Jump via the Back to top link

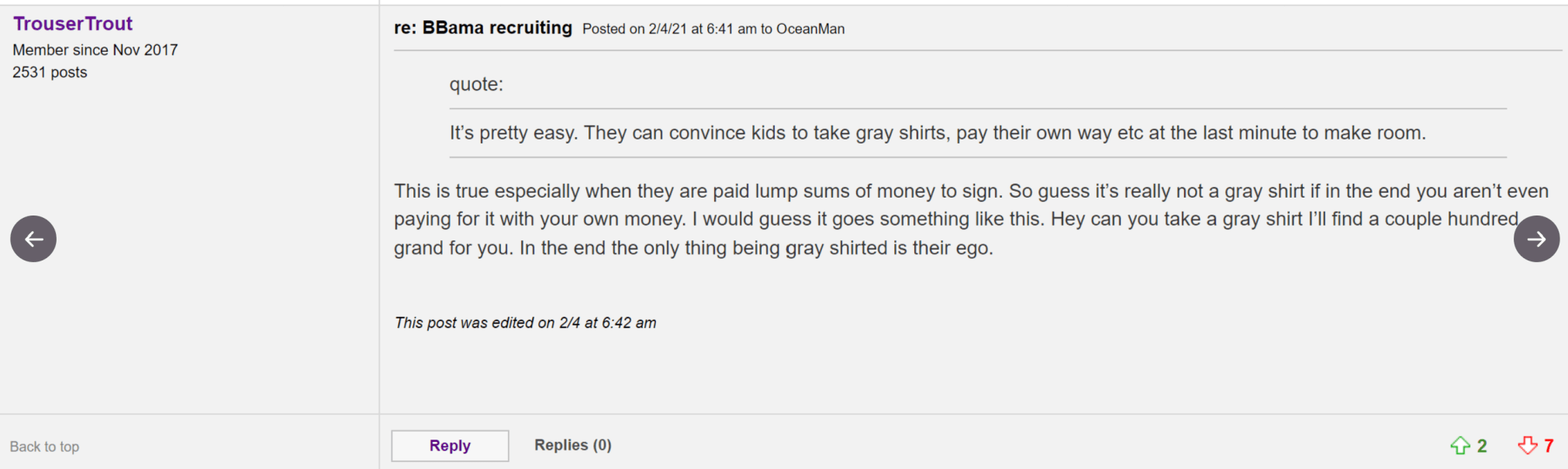44,447
